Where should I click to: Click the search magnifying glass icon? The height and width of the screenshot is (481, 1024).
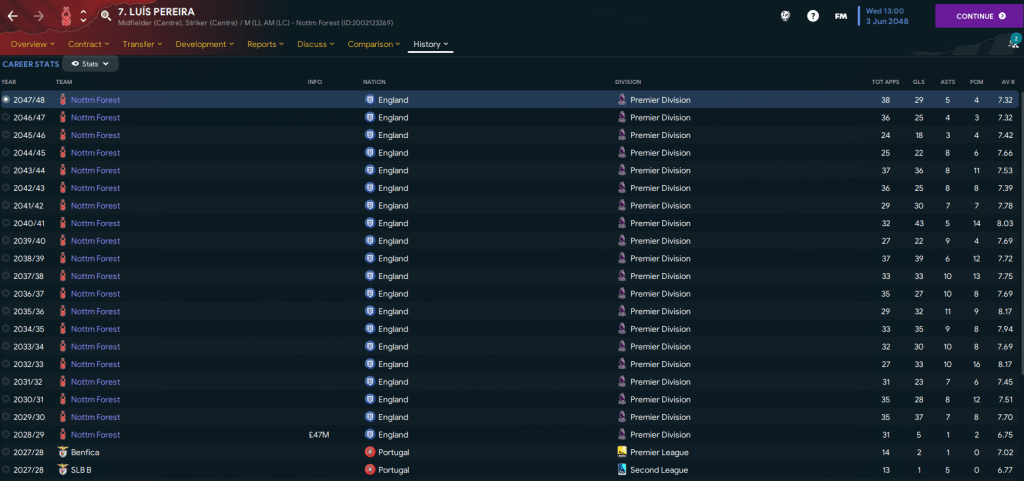[x=106, y=16]
